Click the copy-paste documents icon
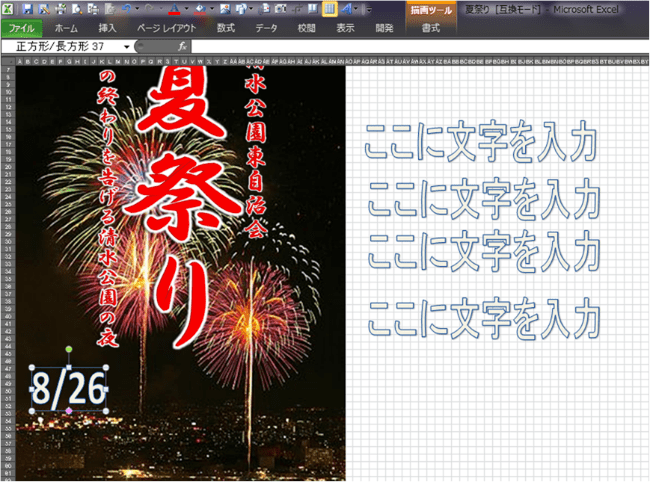650x482 pixels. [x=264, y=9]
